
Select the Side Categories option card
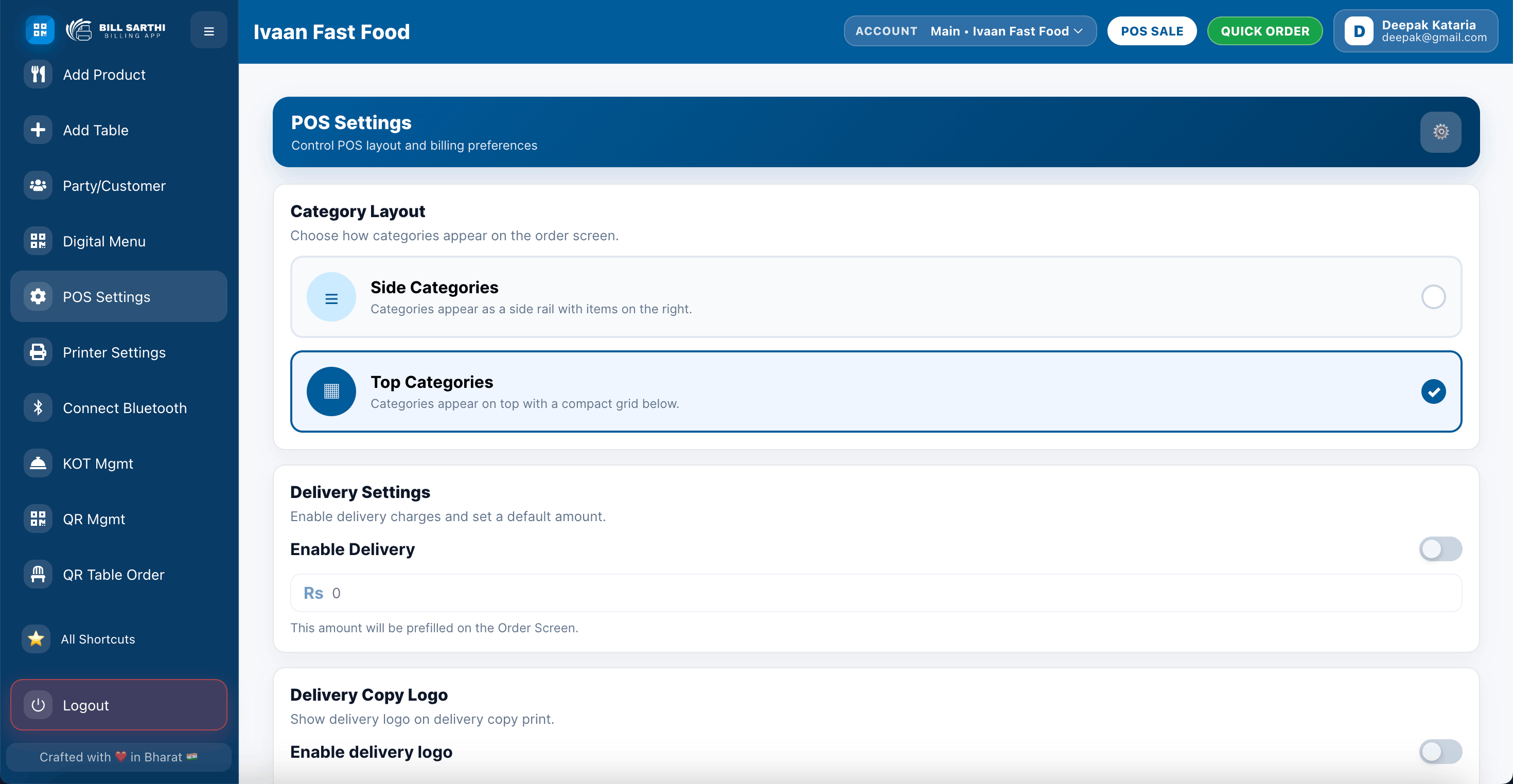[x=876, y=297]
